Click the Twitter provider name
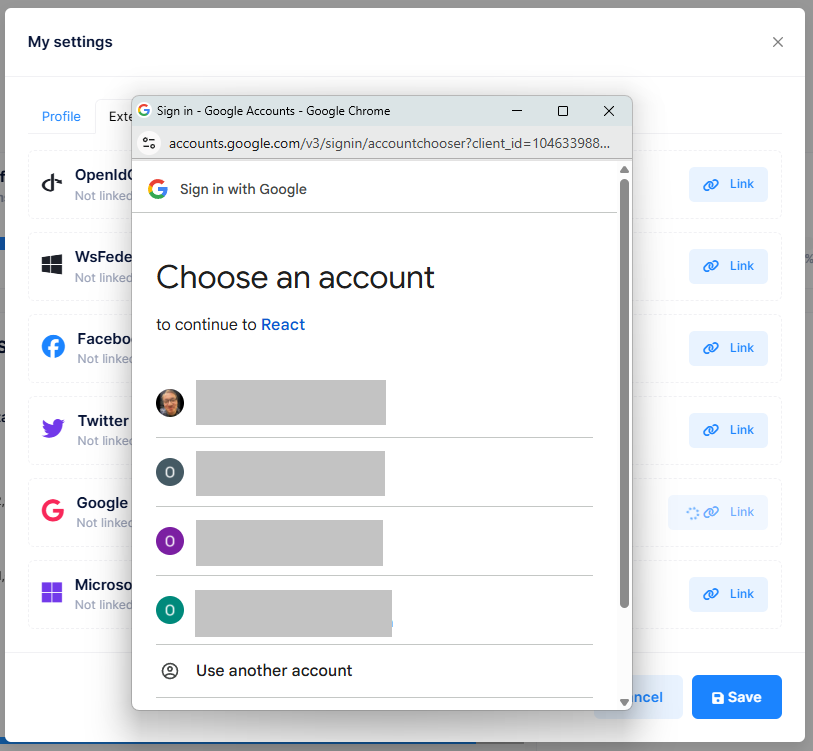The height and width of the screenshot is (751, 813). (103, 421)
